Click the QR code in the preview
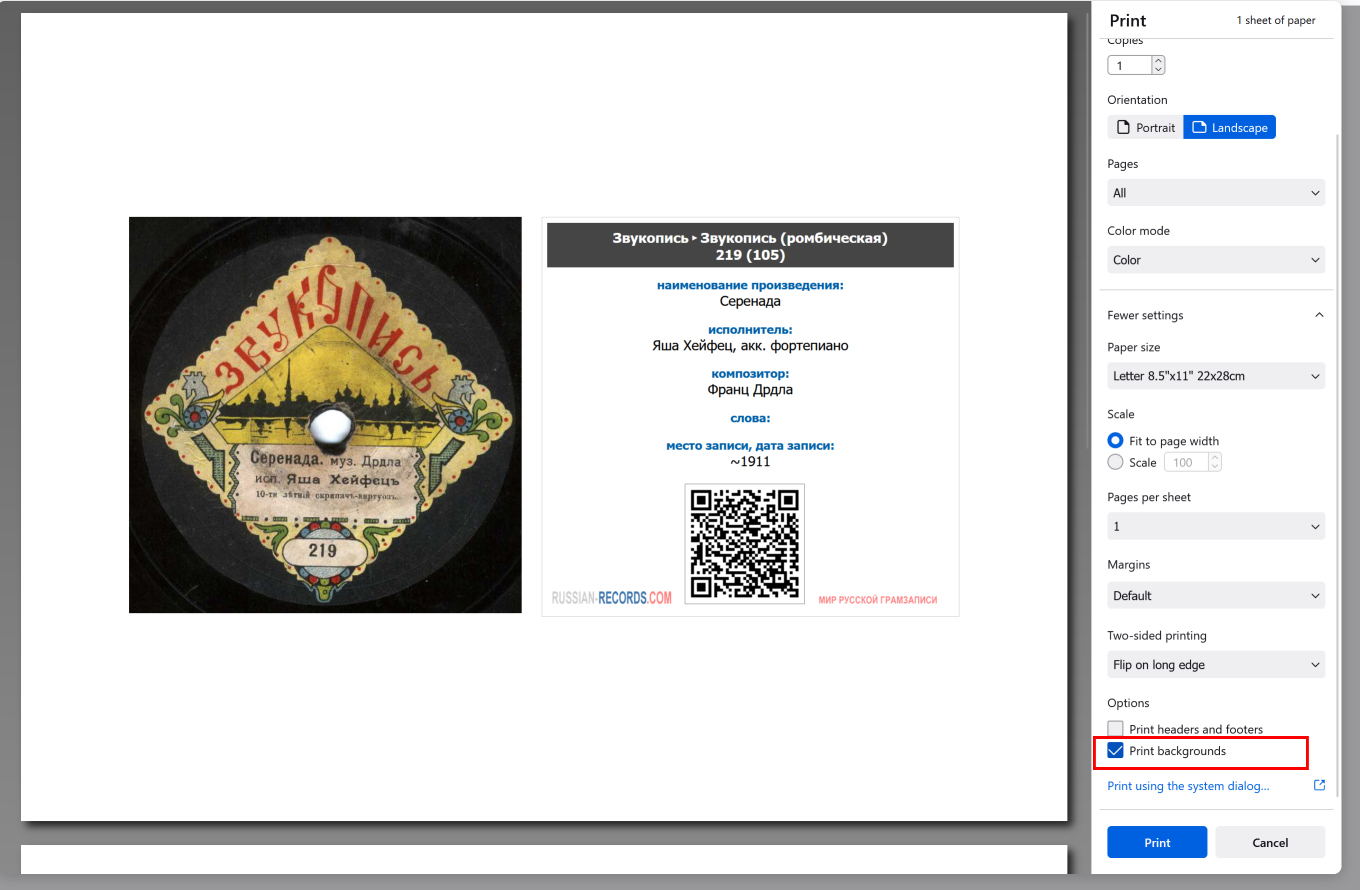 click(x=745, y=543)
